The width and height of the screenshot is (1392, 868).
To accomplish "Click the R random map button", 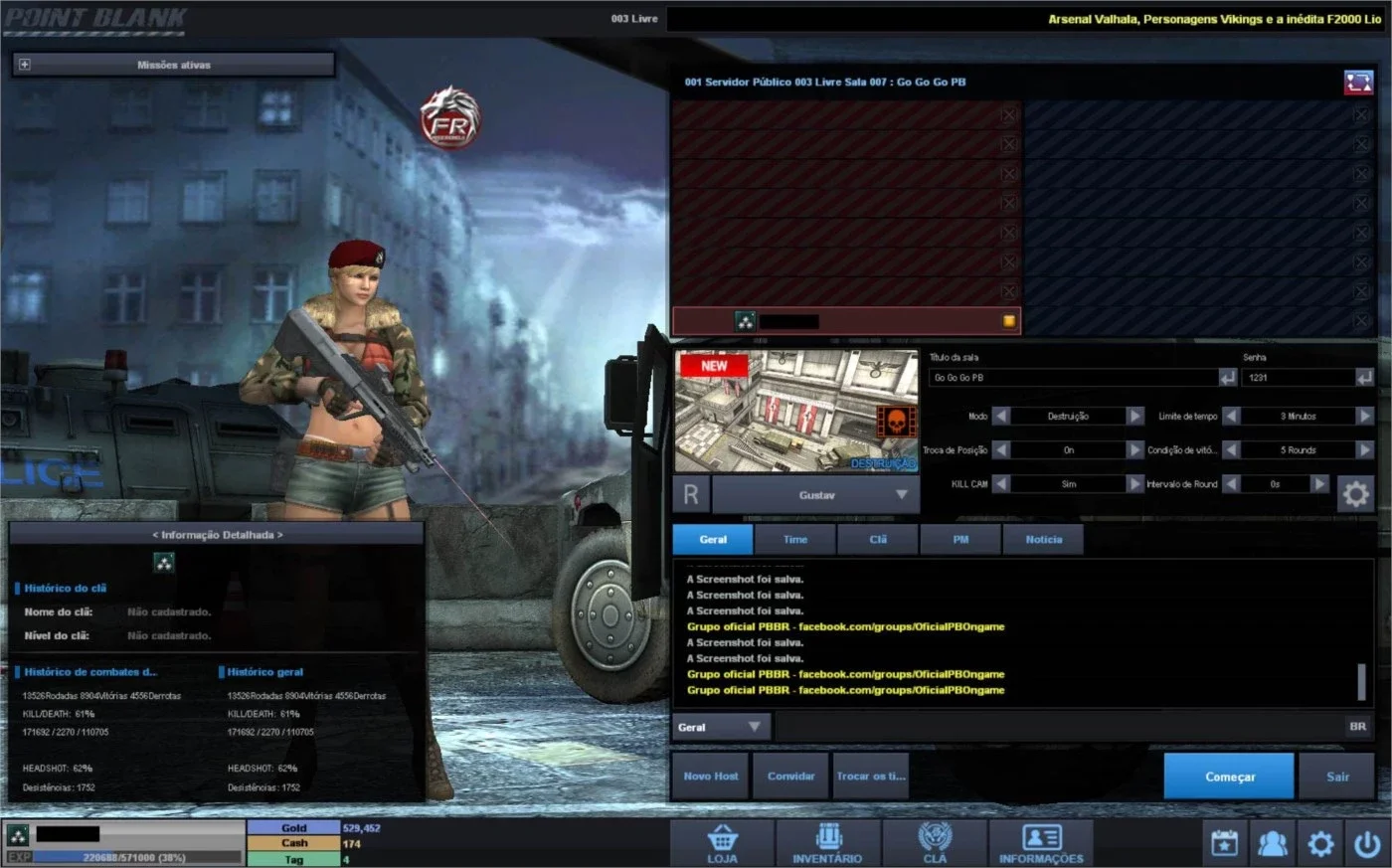I will (691, 494).
